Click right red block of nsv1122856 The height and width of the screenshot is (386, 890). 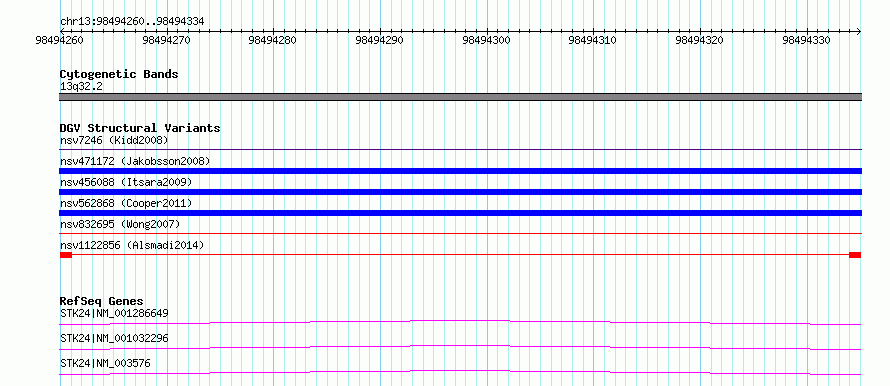pyautogui.click(x=855, y=255)
